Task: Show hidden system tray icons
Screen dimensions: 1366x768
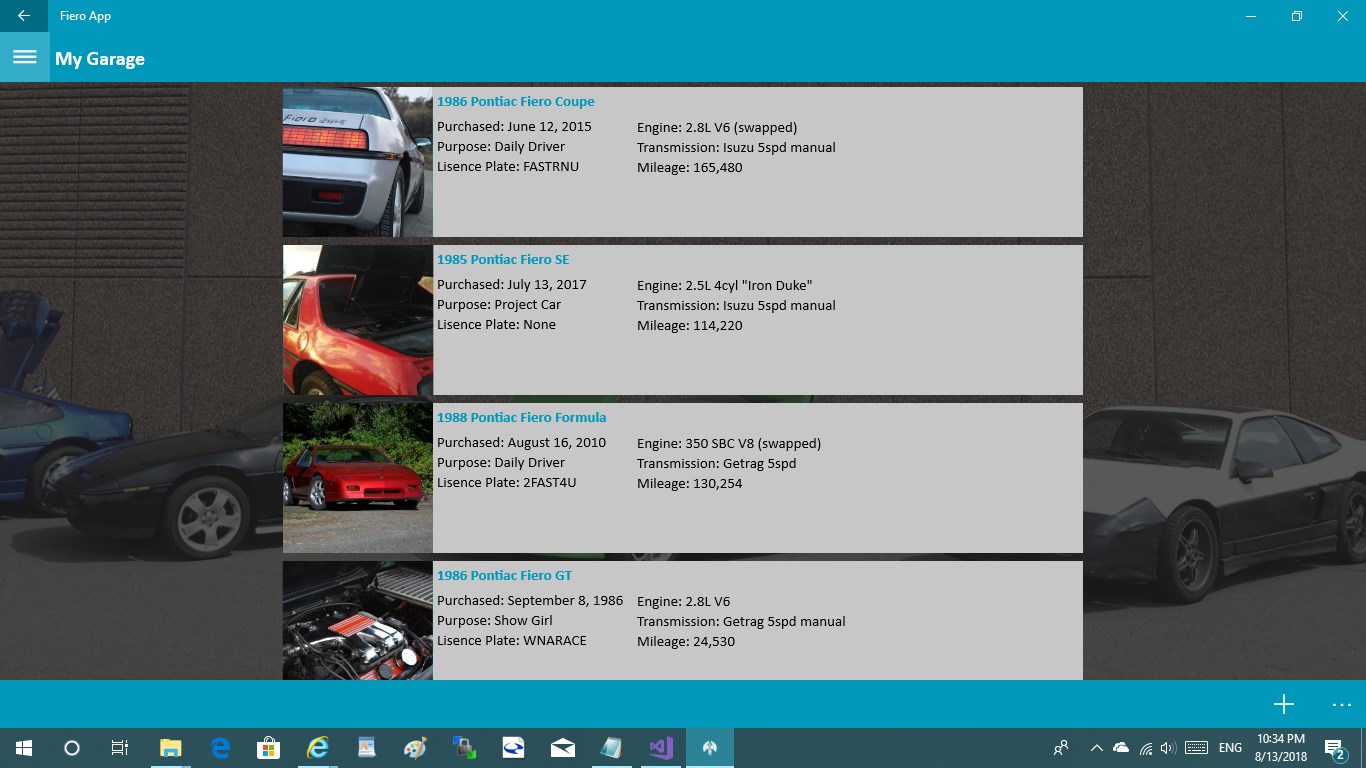Action: point(1096,747)
